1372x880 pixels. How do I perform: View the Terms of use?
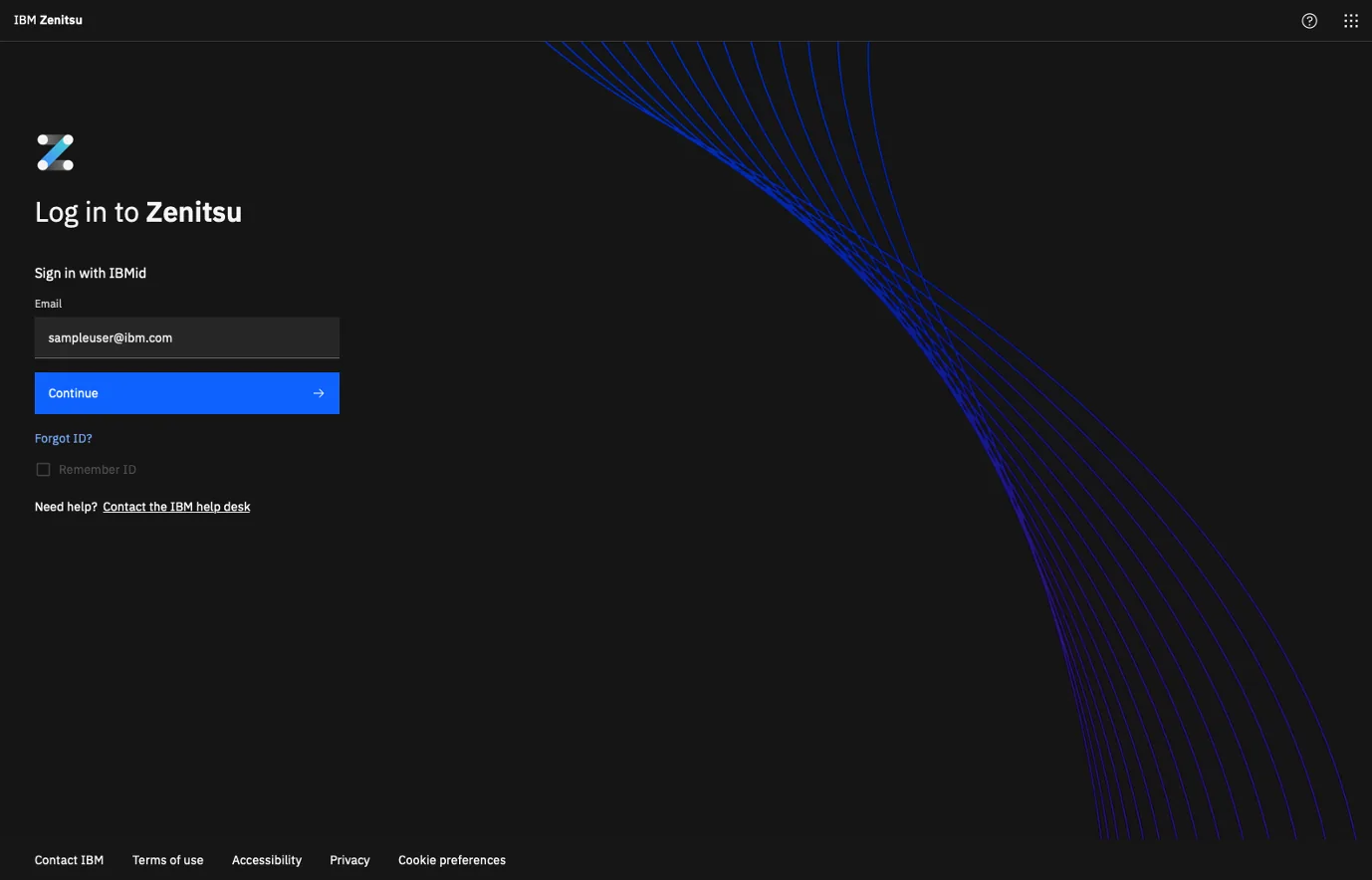(x=167, y=860)
